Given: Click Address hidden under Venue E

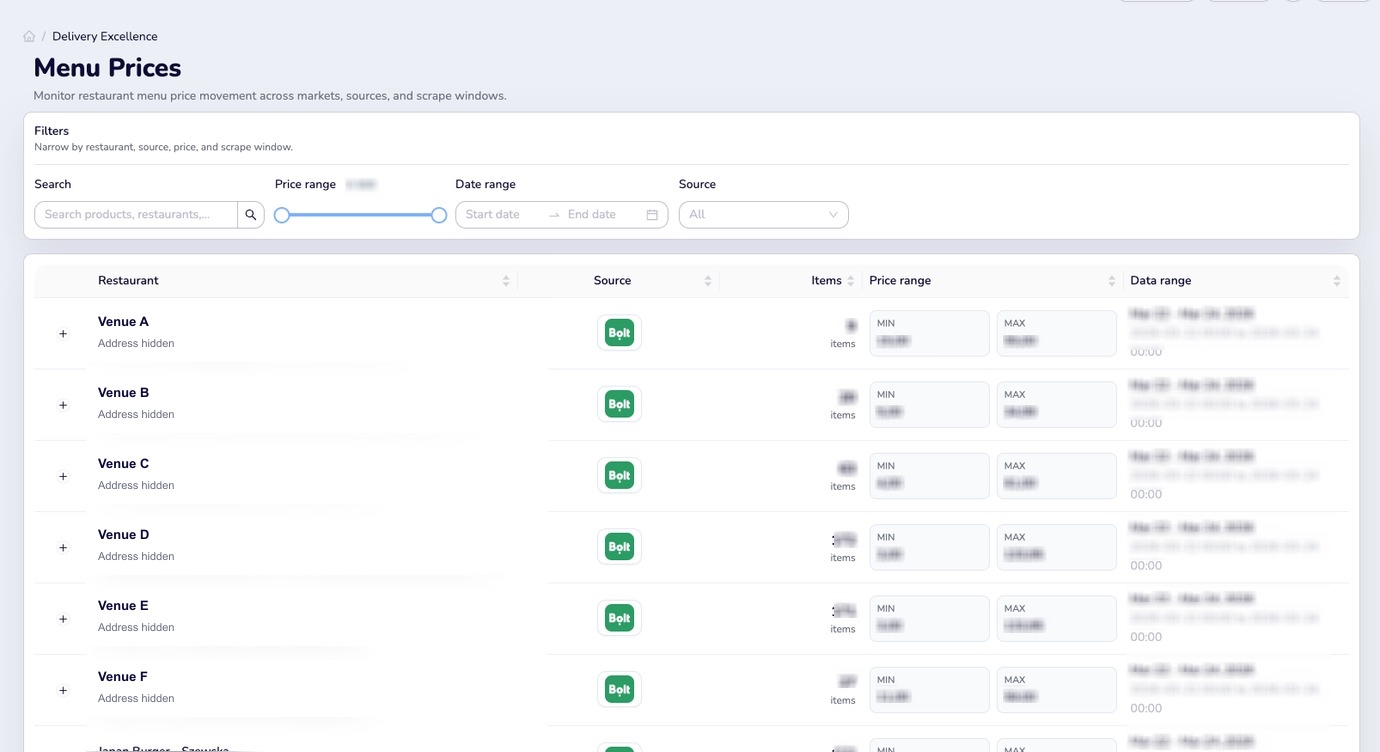Looking at the screenshot, I should pos(136,627).
